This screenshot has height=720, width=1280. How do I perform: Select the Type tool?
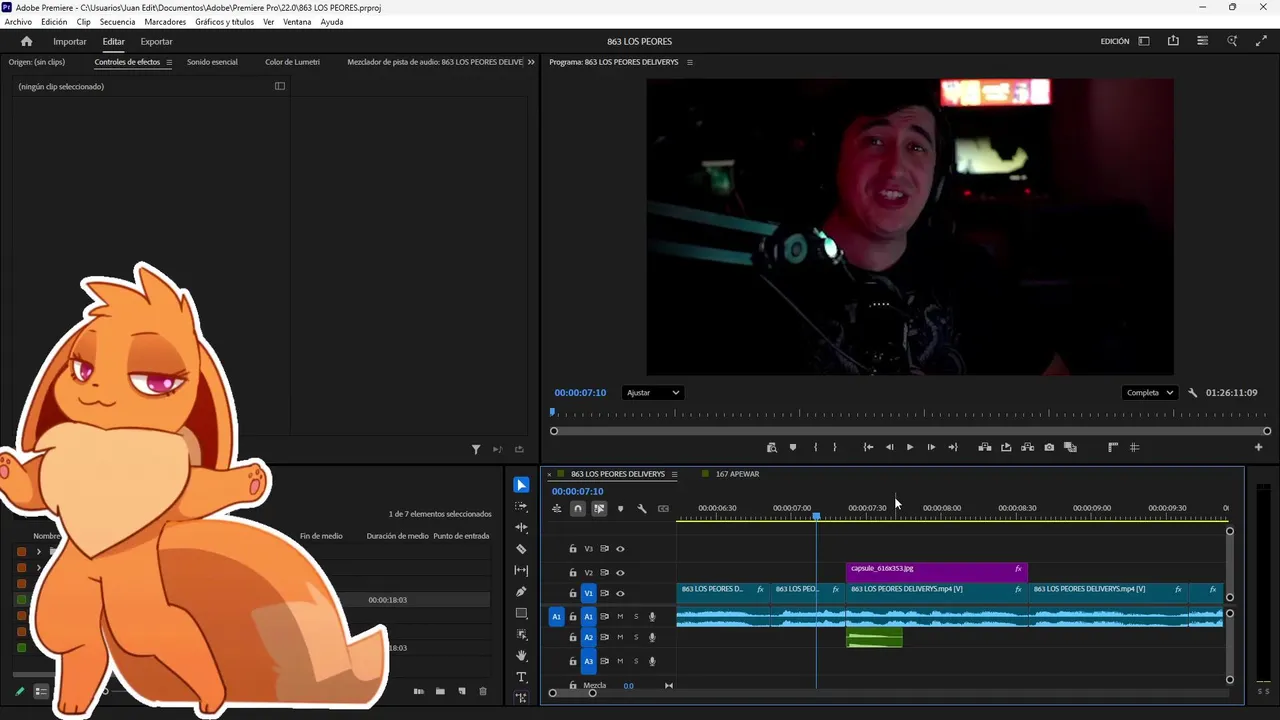tap(521, 677)
